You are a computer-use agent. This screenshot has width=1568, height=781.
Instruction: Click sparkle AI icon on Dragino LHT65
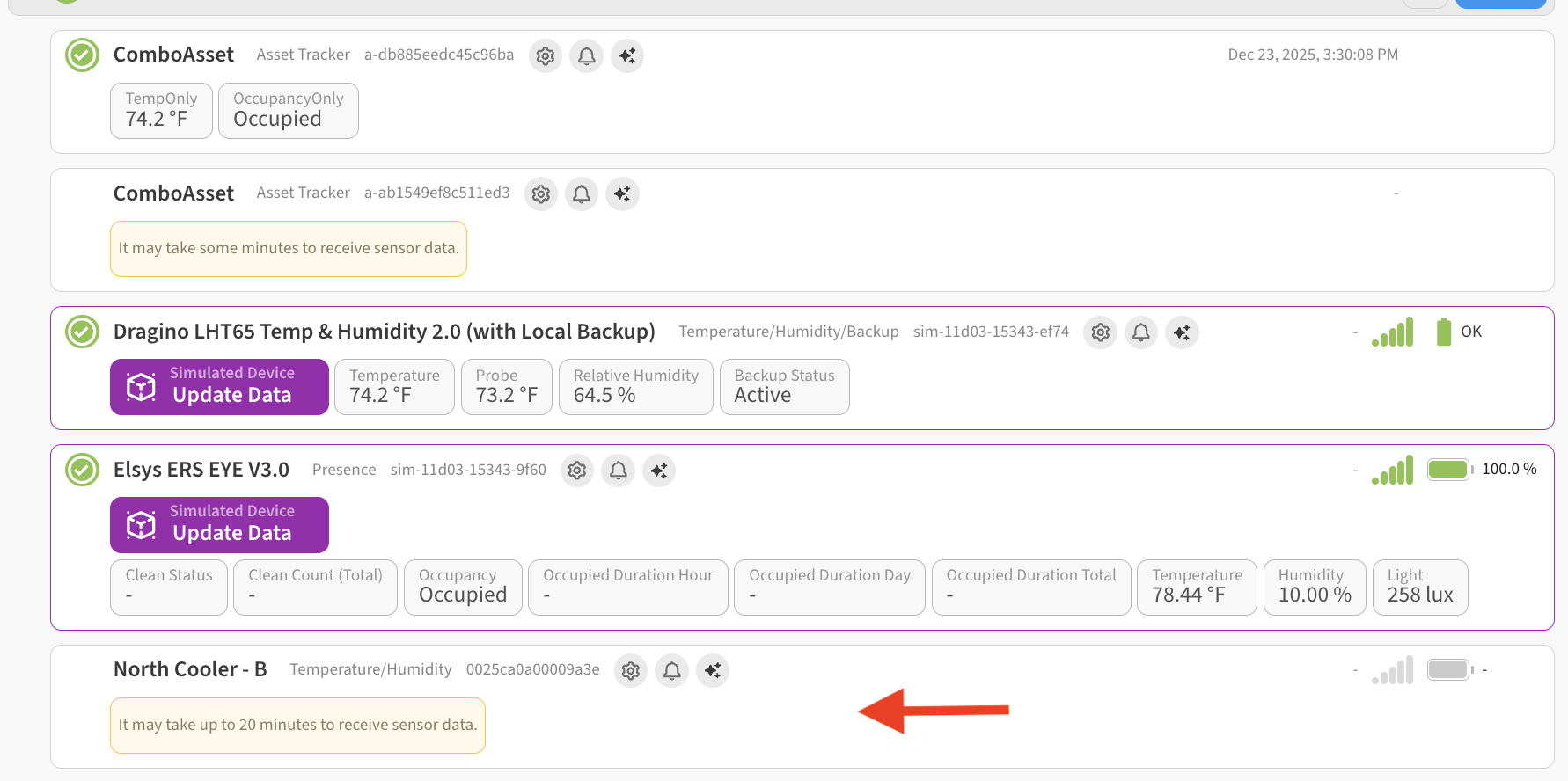[1182, 332]
